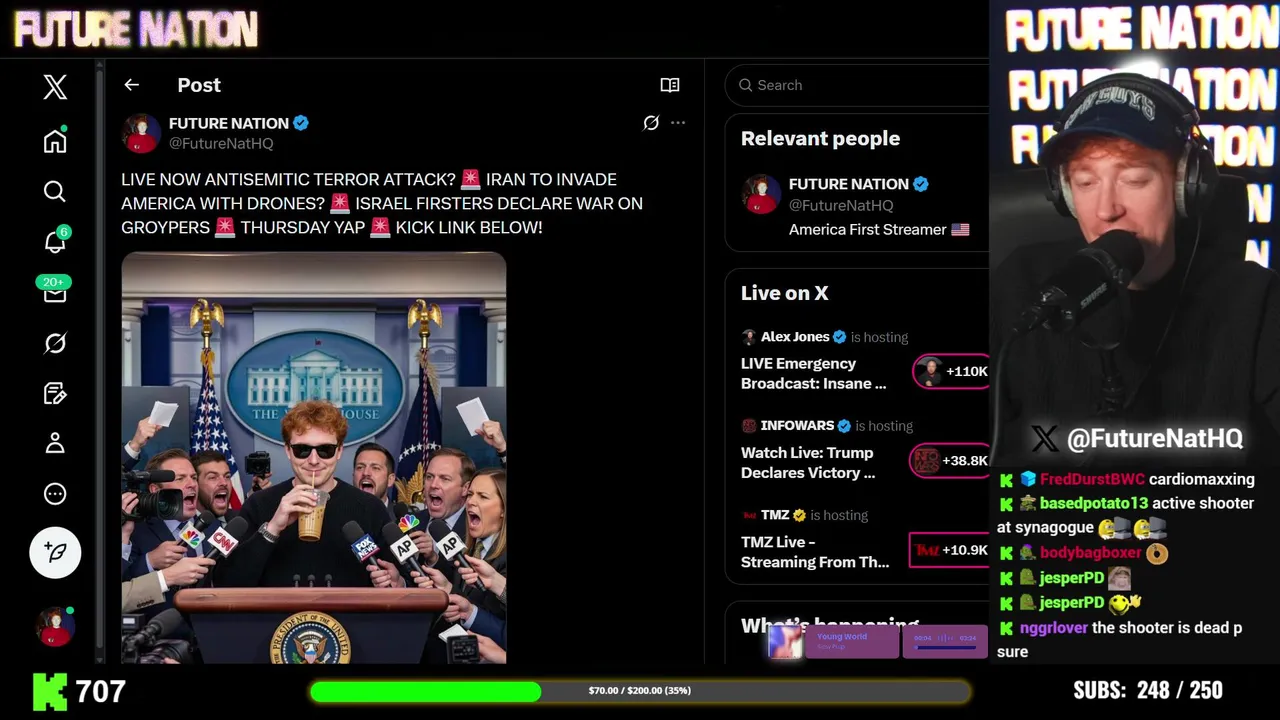Click the compose Post feather button
1280x720 pixels.
click(55, 552)
